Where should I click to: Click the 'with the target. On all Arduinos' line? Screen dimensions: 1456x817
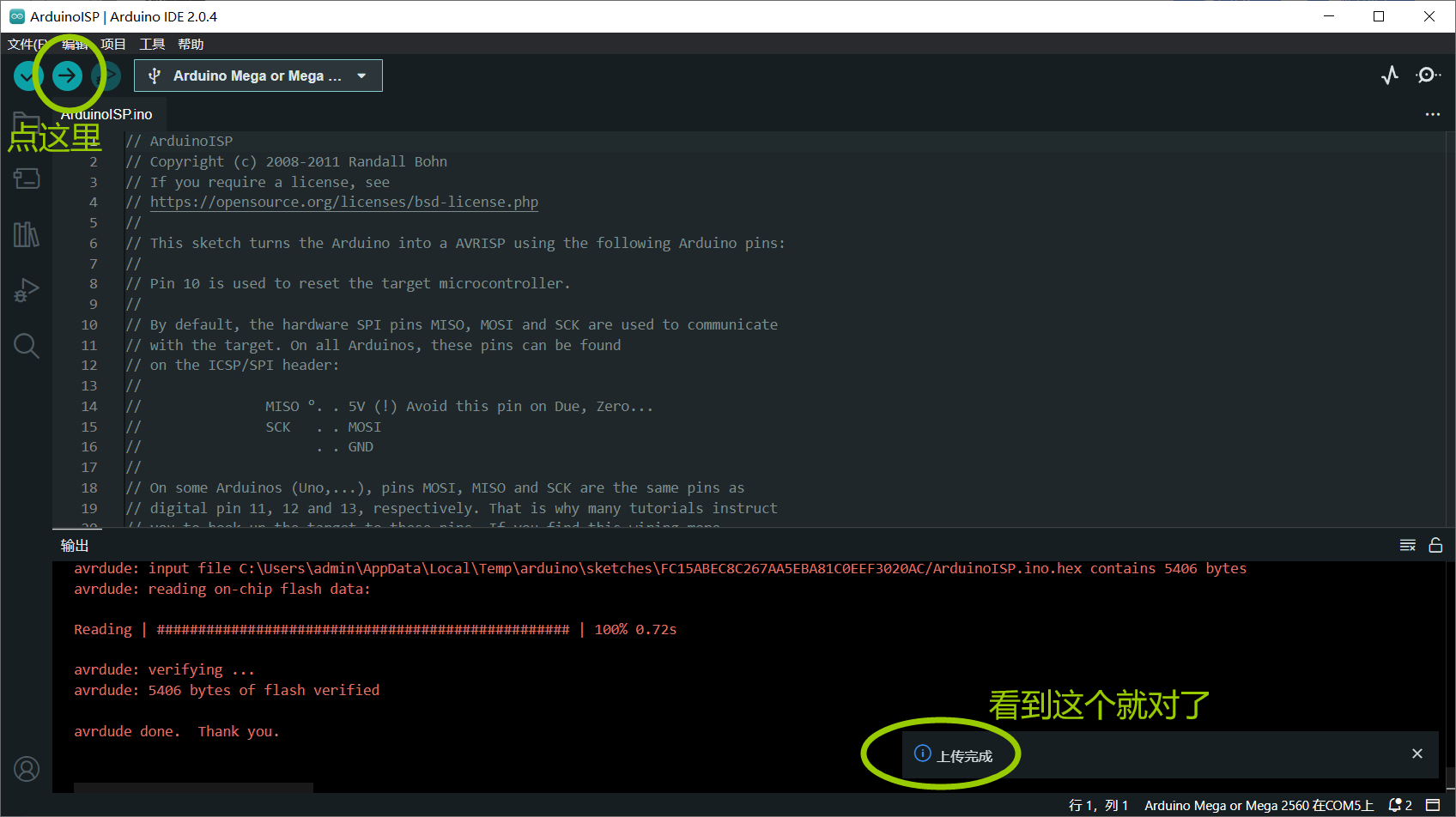pos(373,346)
